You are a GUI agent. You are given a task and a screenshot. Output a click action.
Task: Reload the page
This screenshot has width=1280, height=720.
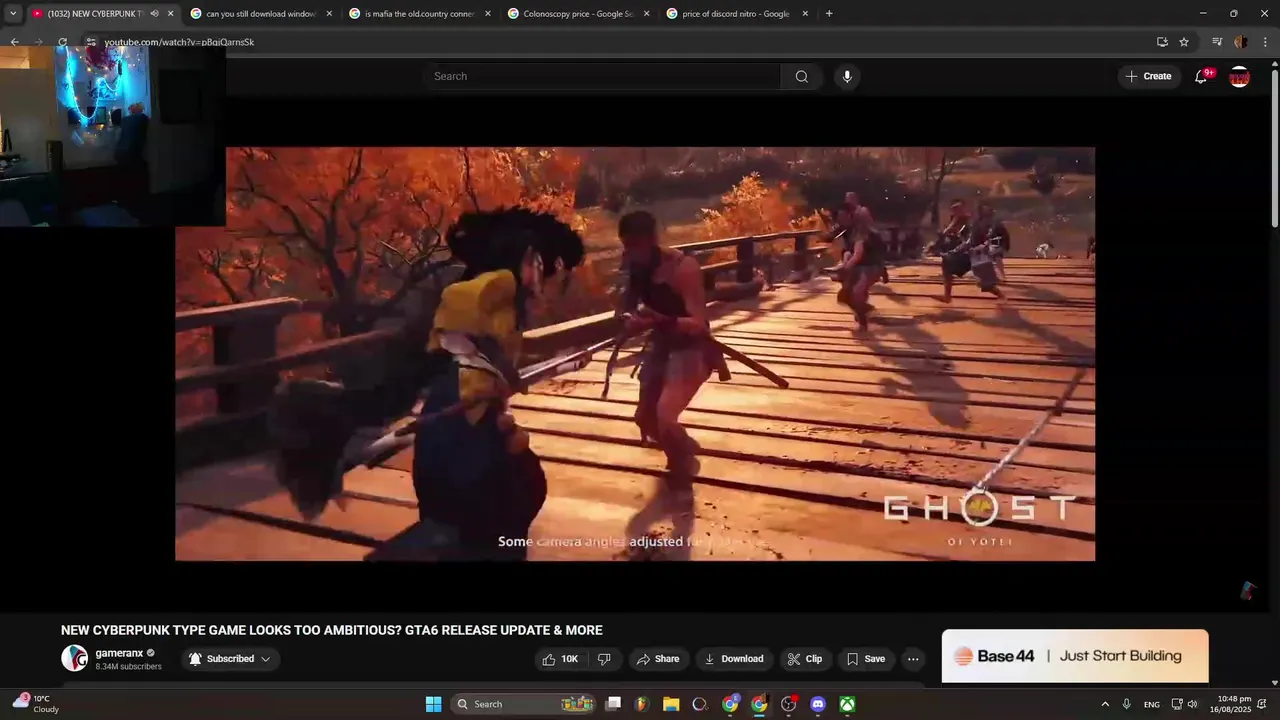click(62, 42)
